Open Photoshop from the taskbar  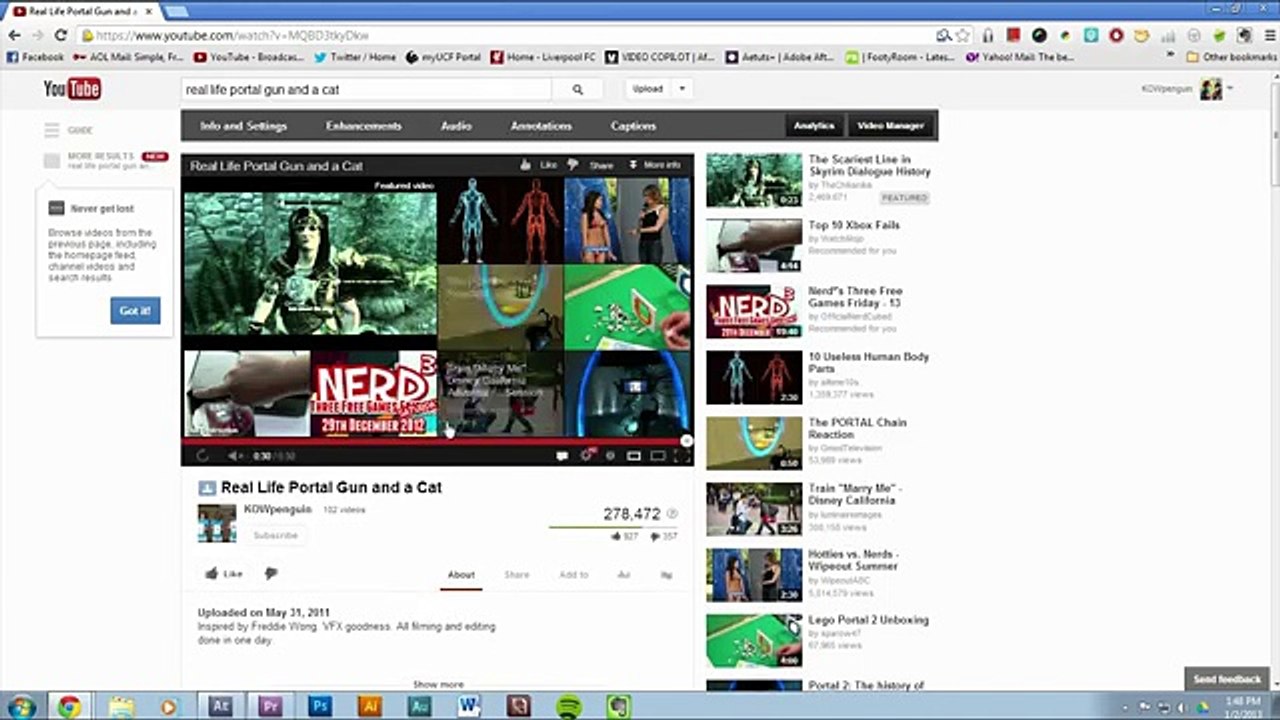320,706
